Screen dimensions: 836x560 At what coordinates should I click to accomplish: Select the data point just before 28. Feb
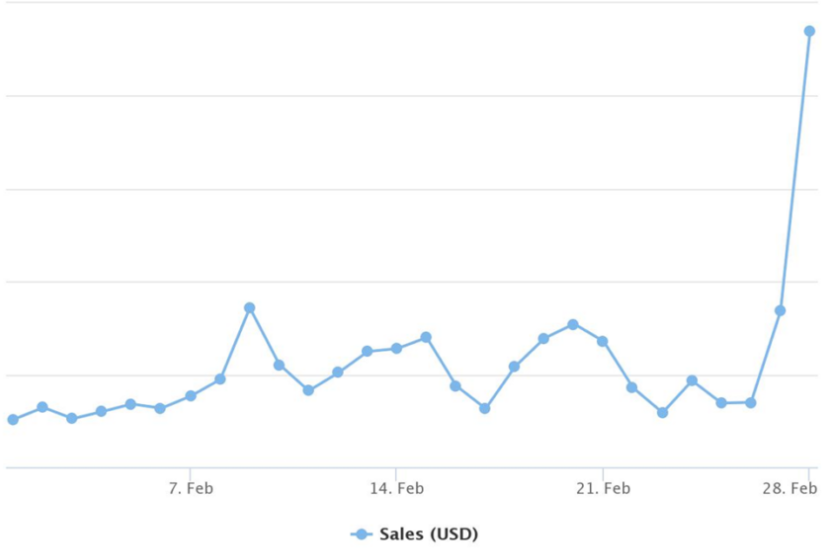780,310
